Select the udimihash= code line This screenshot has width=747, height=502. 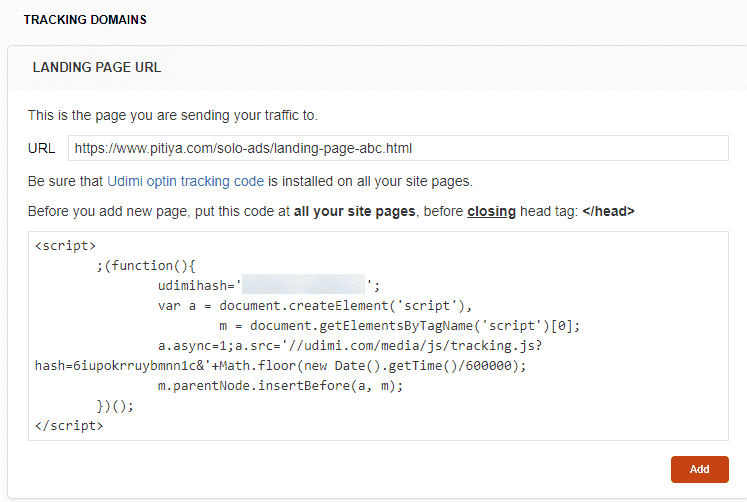pyautogui.click(x=269, y=286)
